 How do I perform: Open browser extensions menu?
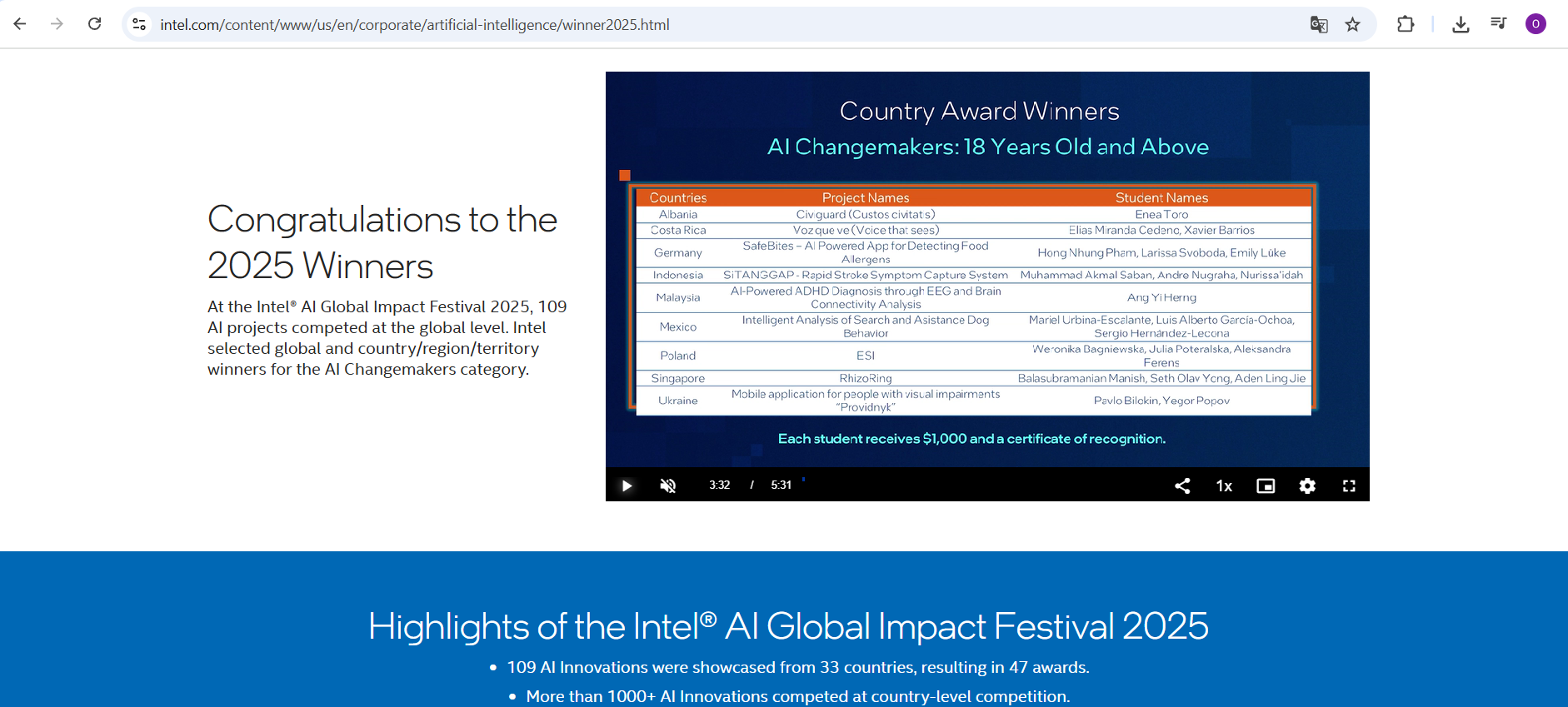tap(1406, 25)
